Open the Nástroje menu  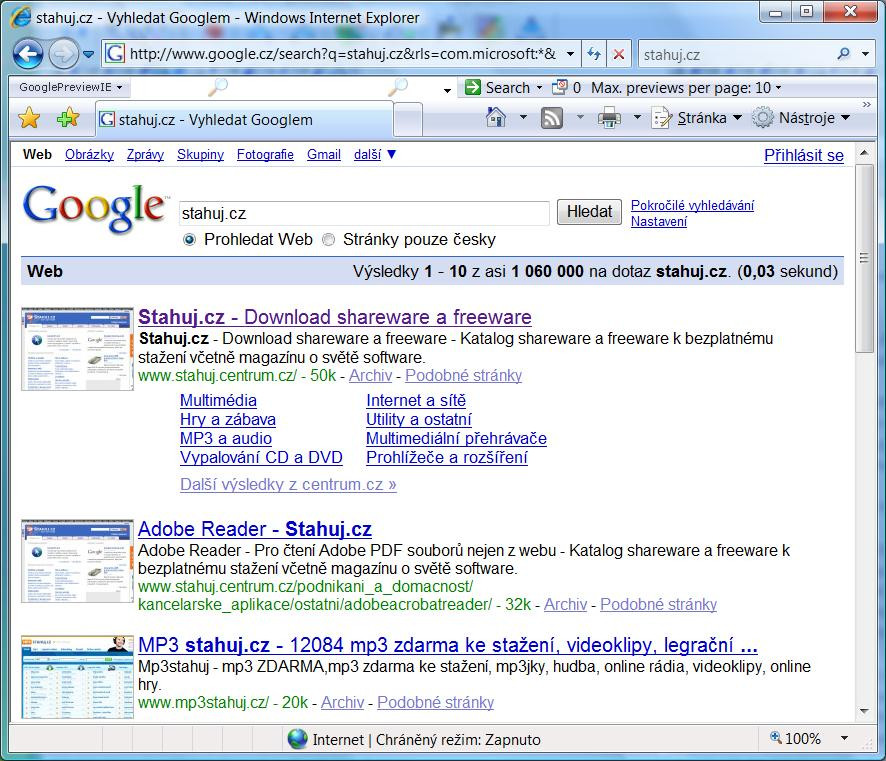click(801, 118)
